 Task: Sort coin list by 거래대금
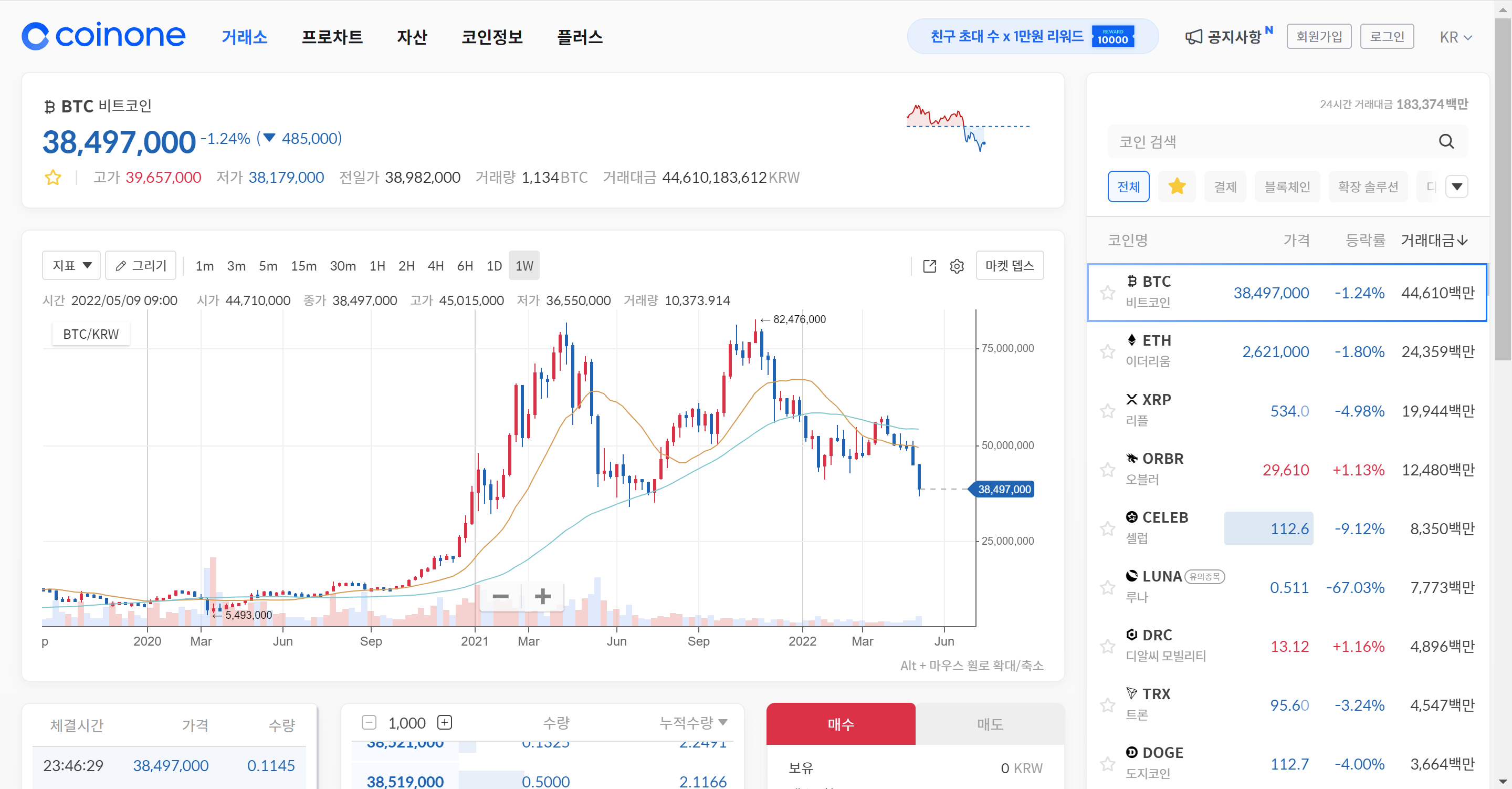coord(1434,240)
